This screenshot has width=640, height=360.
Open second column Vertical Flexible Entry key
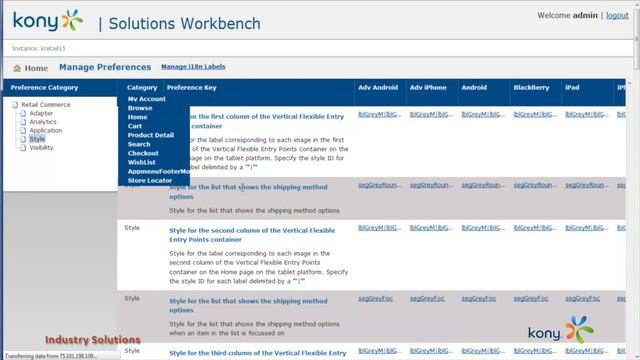click(252, 235)
